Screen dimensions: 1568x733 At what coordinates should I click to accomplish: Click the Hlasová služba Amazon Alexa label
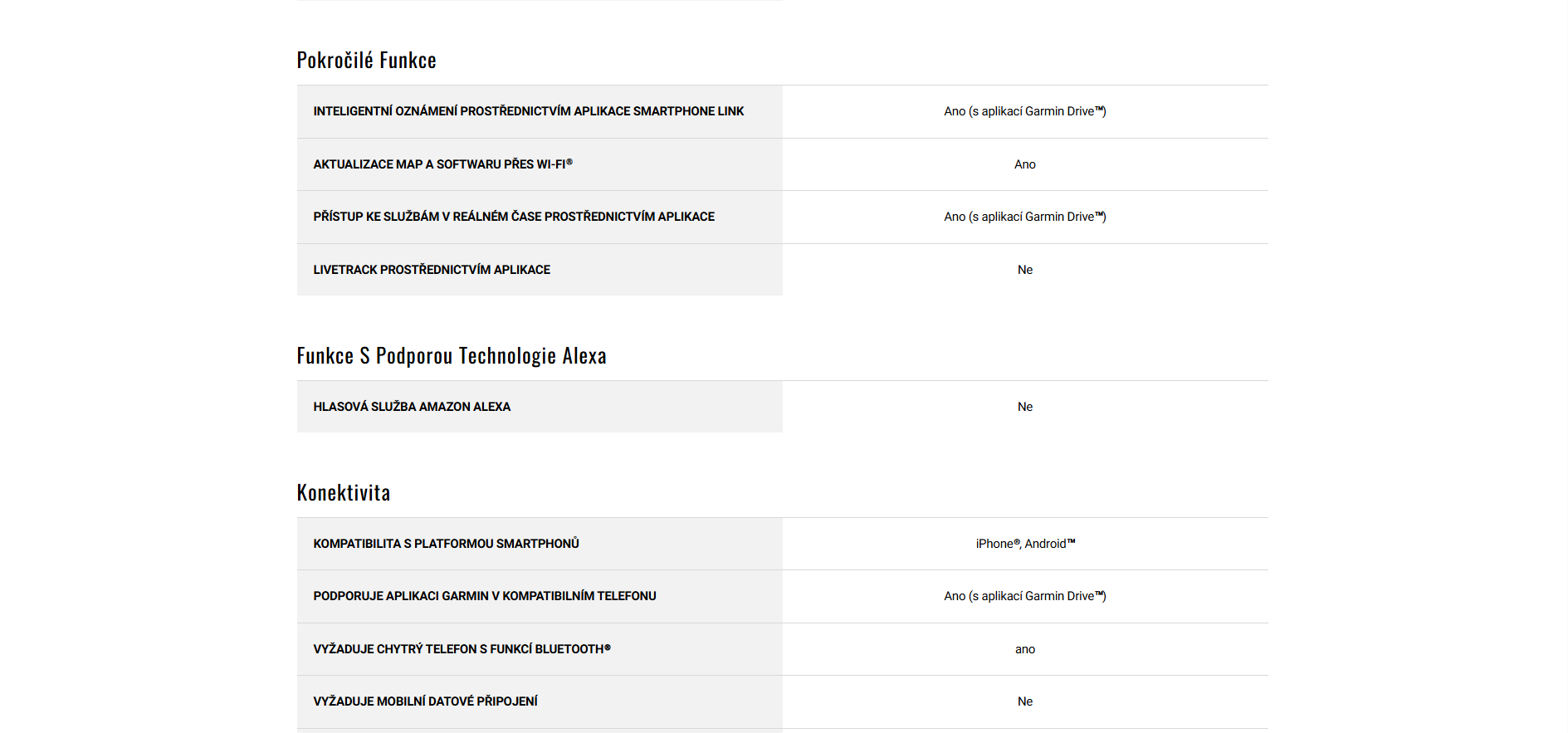point(412,407)
